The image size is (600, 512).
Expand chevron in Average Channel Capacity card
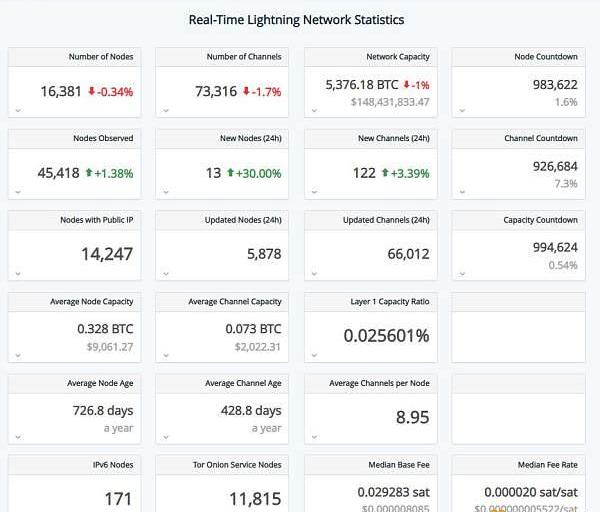coord(166,355)
